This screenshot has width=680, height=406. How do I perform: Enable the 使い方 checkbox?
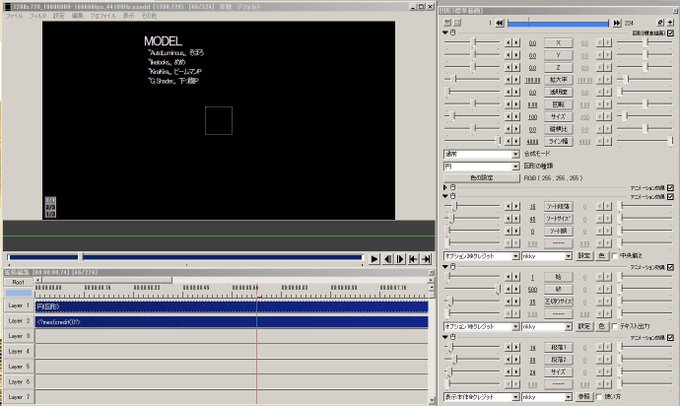click(x=599, y=396)
